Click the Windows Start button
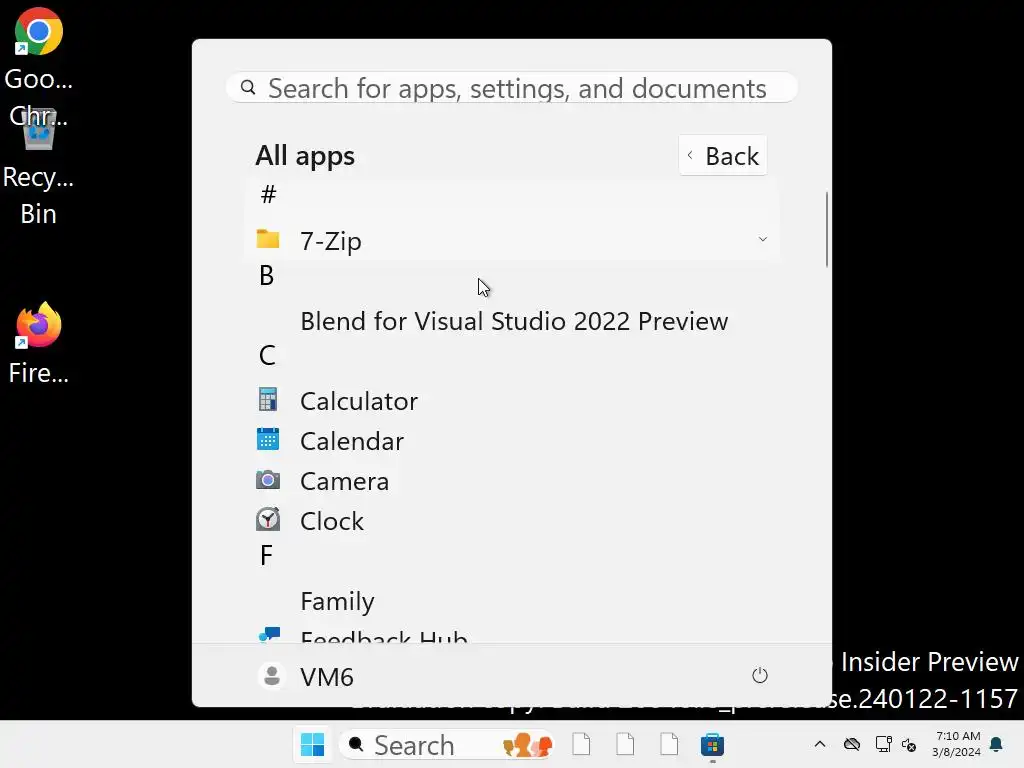The width and height of the screenshot is (1024, 768). [x=312, y=745]
